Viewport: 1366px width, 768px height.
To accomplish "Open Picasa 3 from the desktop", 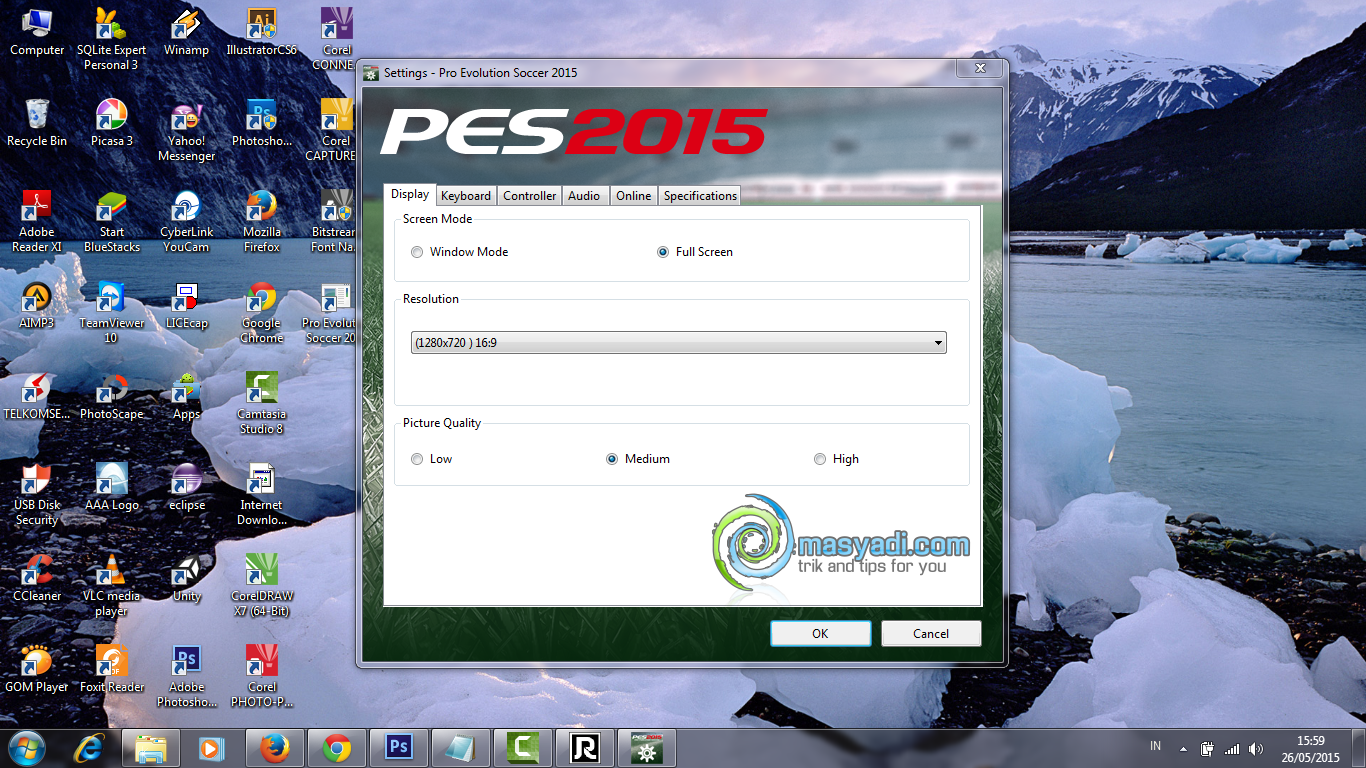I will click(111, 124).
